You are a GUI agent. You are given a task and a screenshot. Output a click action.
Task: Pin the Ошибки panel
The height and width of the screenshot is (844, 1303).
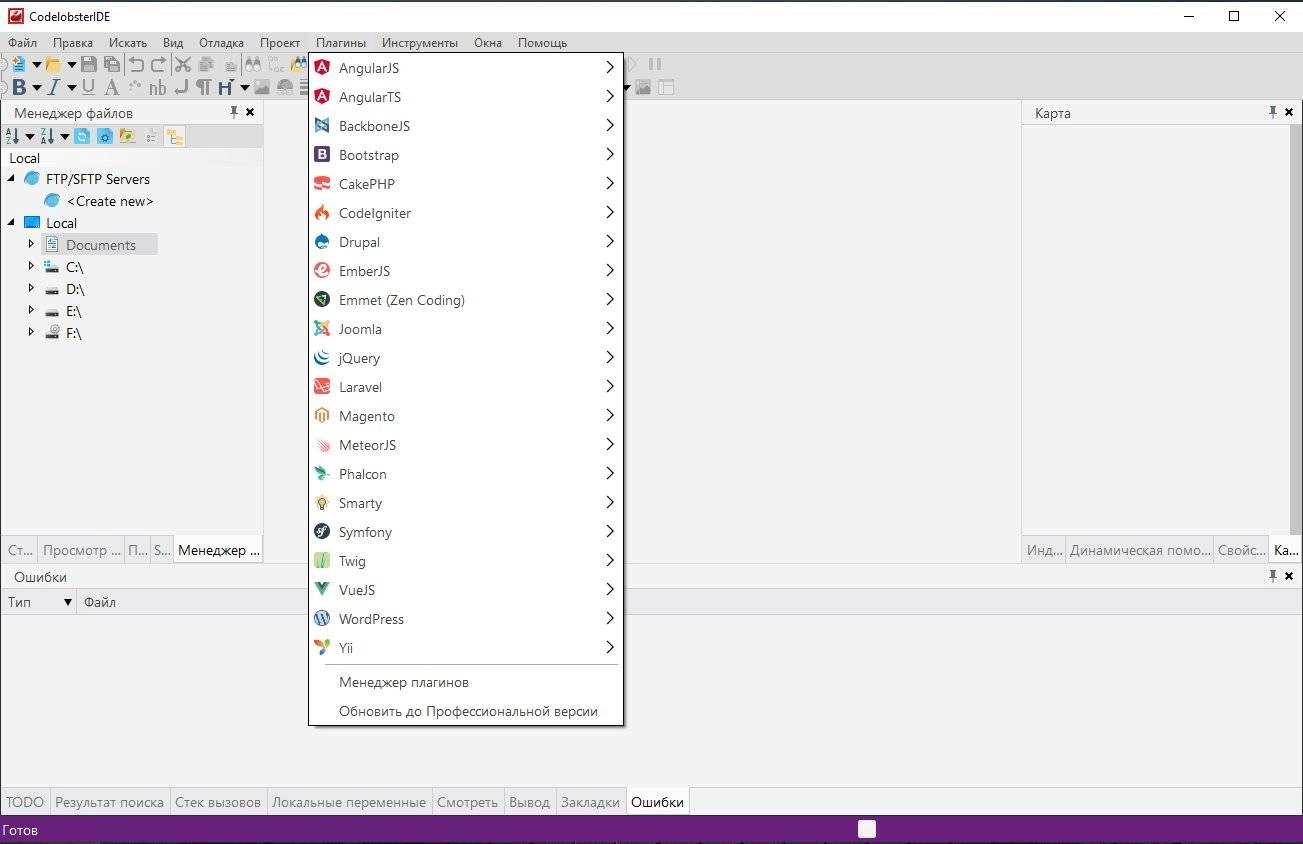click(1273, 576)
